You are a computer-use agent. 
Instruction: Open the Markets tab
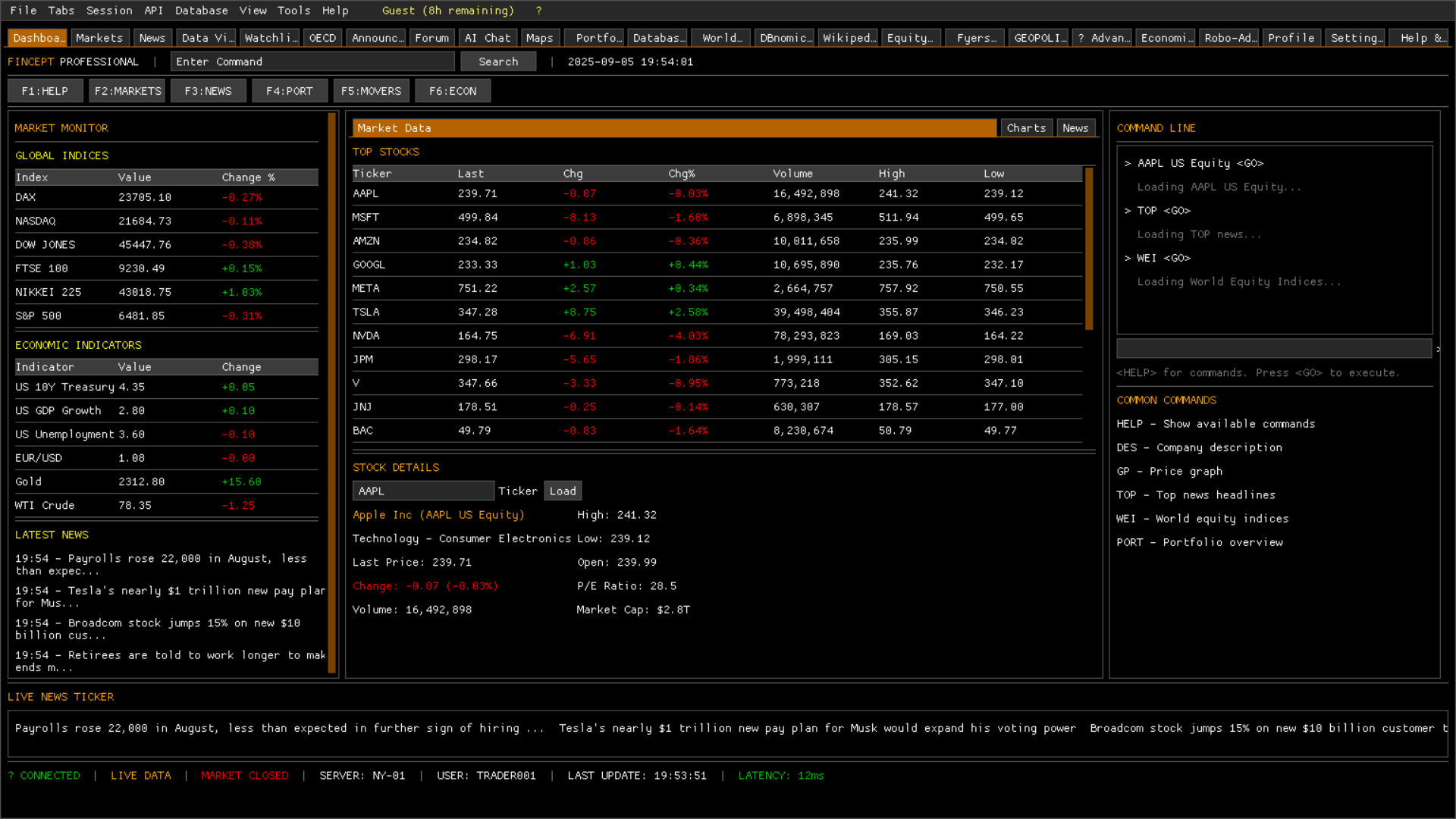point(99,38)
